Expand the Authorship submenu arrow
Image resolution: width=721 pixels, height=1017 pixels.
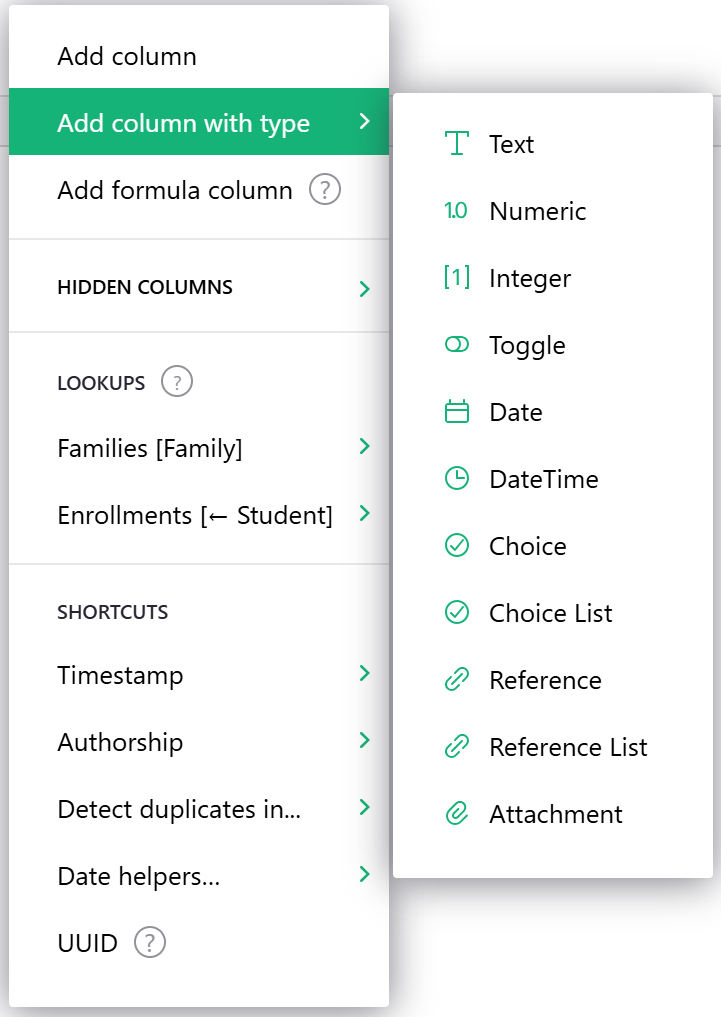(364, 741)
